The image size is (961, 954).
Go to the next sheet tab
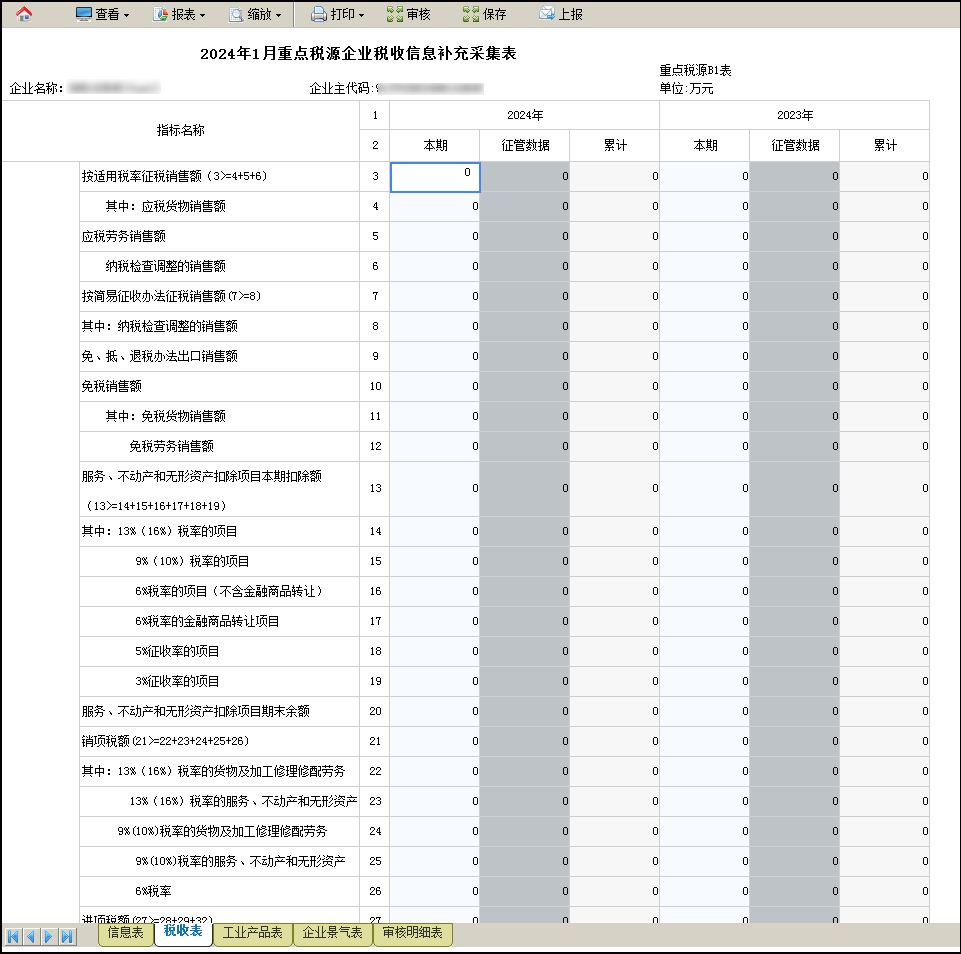(48, 936)
